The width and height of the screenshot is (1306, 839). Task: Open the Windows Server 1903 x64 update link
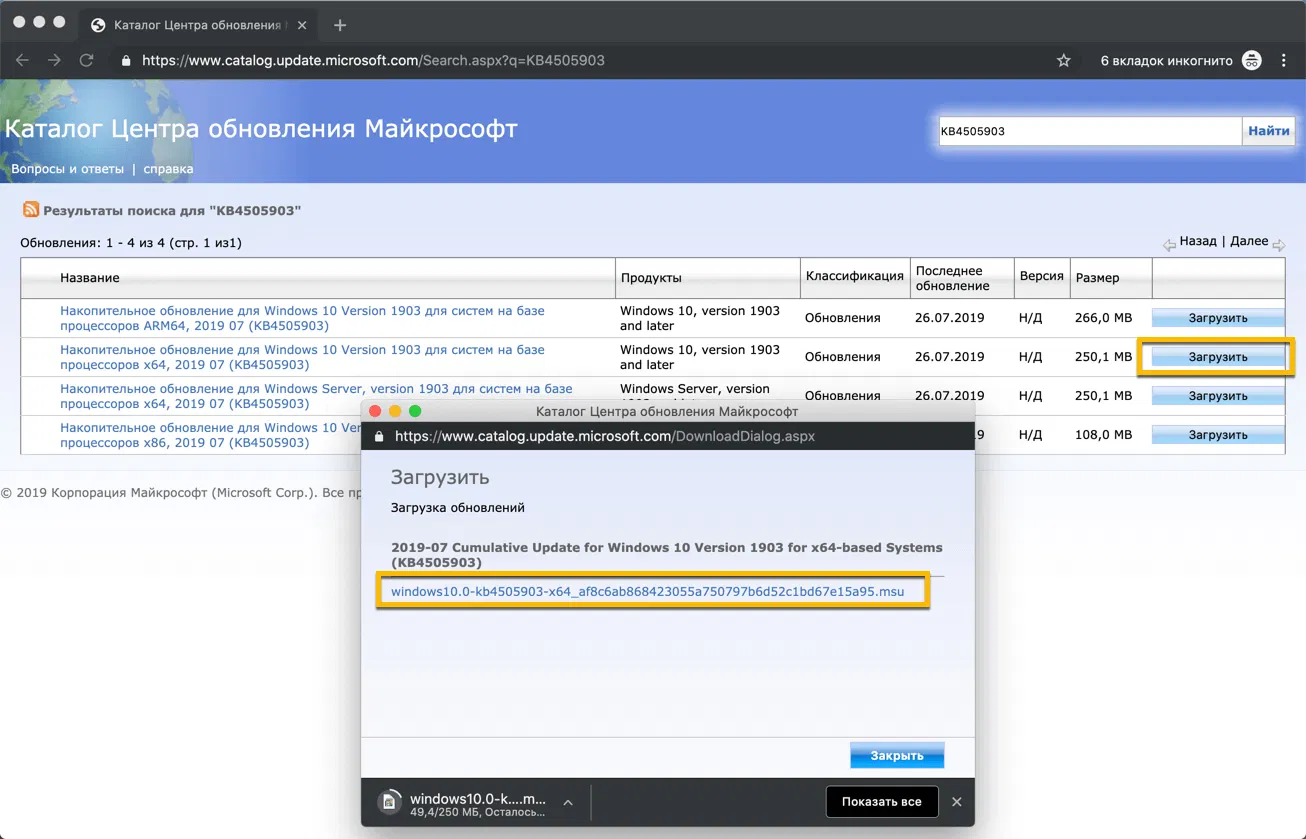pyautogui.click(x=316, y=396)
